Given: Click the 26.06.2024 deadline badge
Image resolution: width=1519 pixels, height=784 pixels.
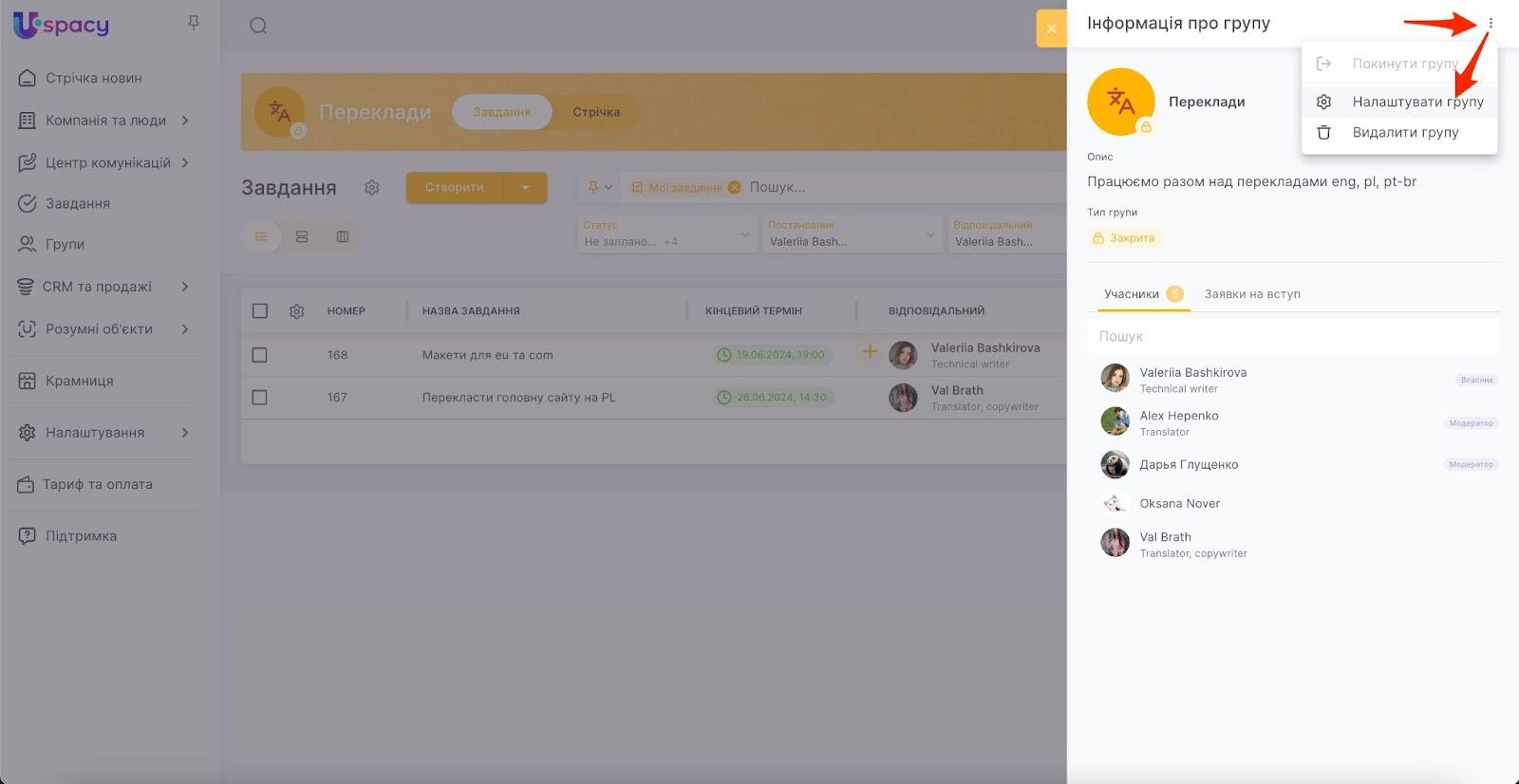Looking at the screenshot, I should click(x=773, y=398).
